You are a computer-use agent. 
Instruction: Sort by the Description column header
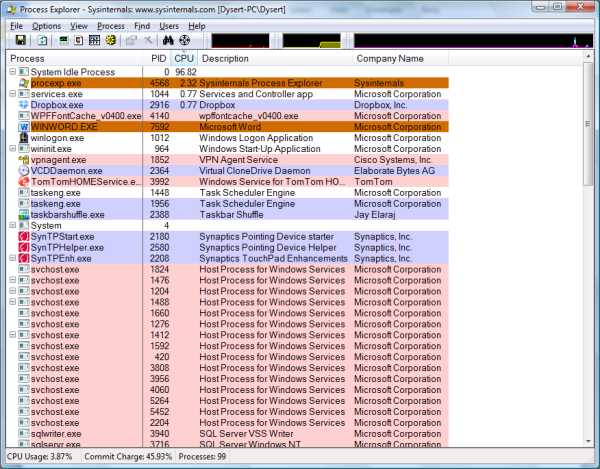pyautogui.click(x=275, y=59)
